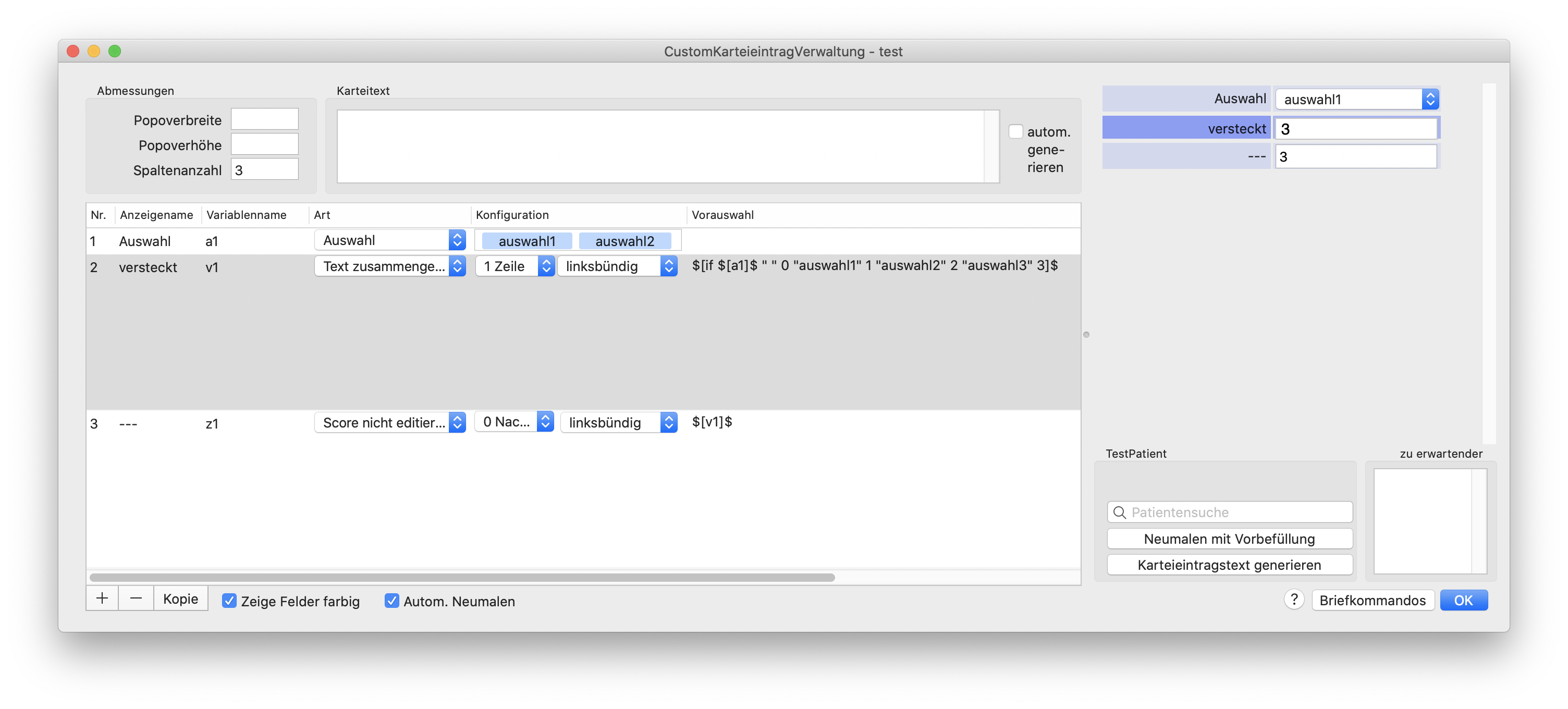
Task: Click the OK button
Action: coord(1463,601)
